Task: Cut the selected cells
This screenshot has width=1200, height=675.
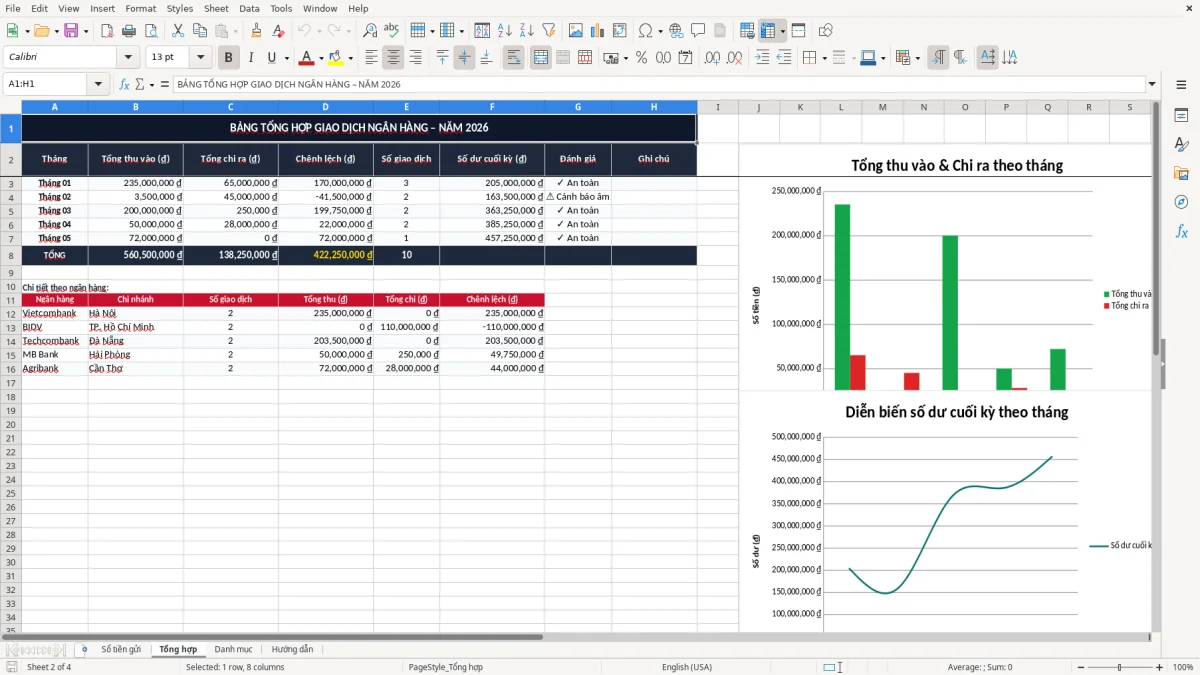Action: pos(177,31)
